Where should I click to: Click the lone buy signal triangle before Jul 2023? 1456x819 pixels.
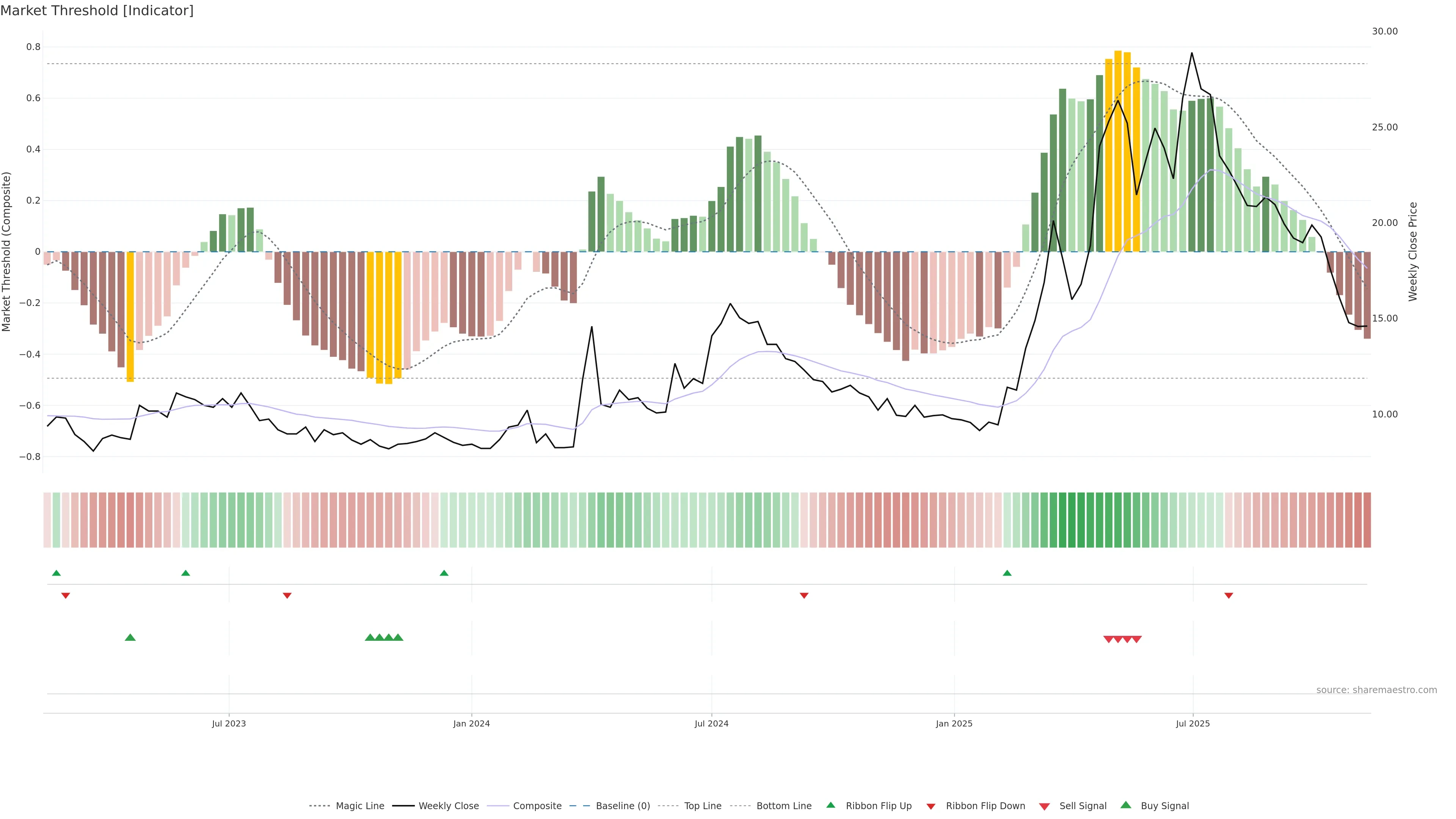tap(130, 637)
